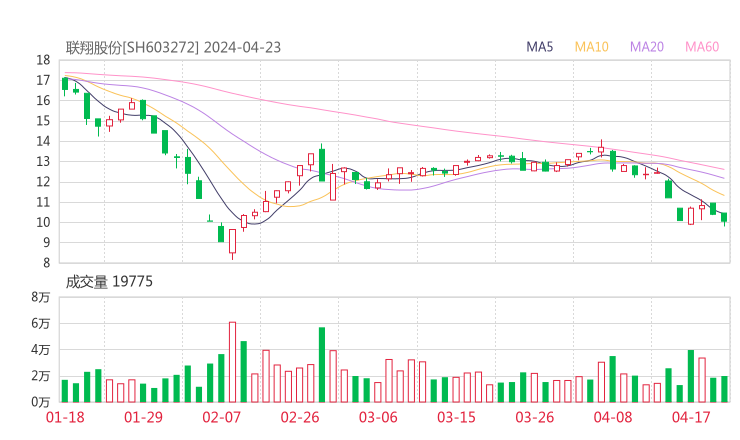Select the 03-26 date label
Viewport: 740px width, 440px height.
(534, 418)
